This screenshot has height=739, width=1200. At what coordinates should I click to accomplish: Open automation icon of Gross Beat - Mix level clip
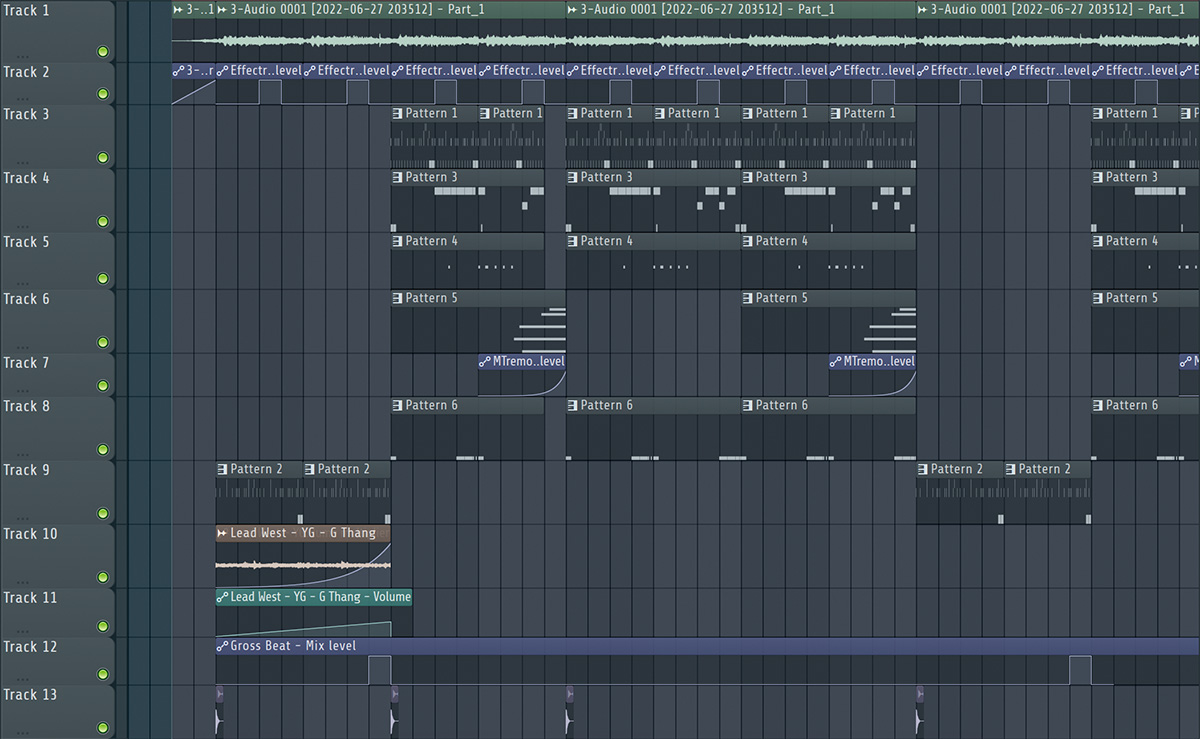point(222,646)
